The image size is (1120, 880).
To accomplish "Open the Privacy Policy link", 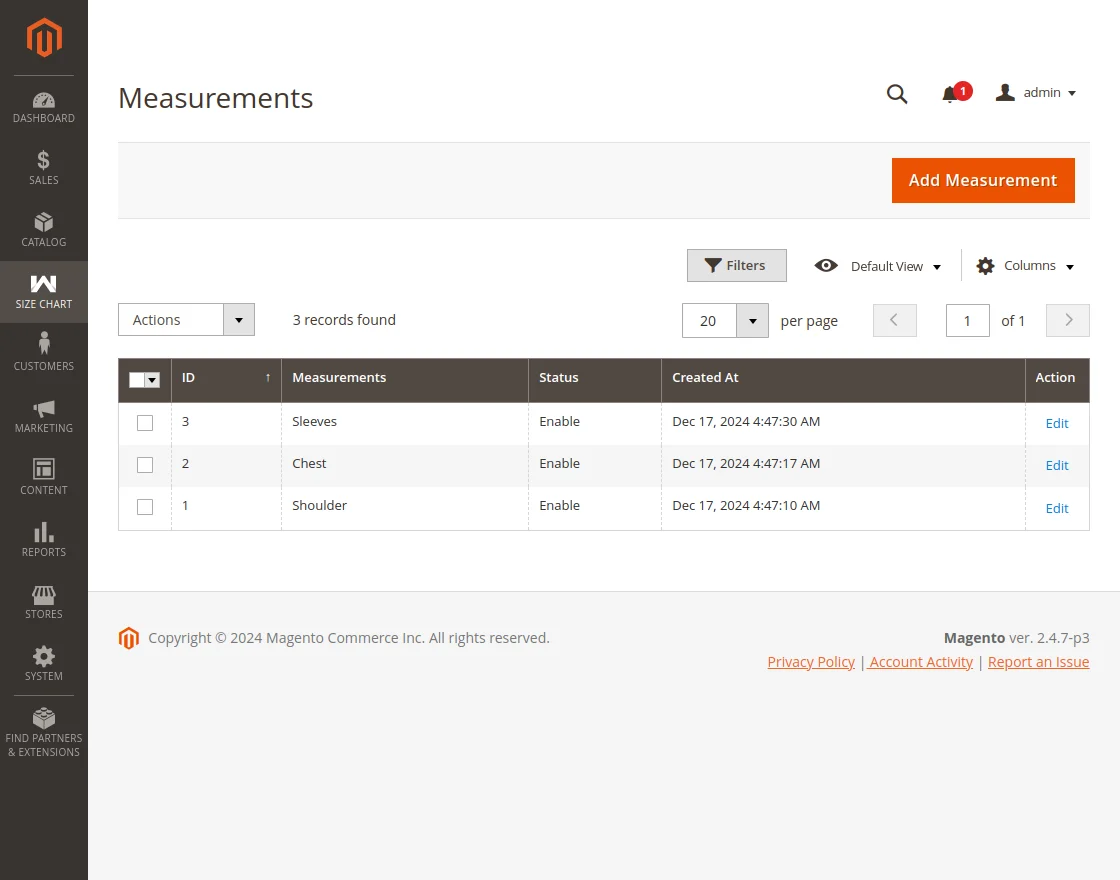I will pos(811,661).
